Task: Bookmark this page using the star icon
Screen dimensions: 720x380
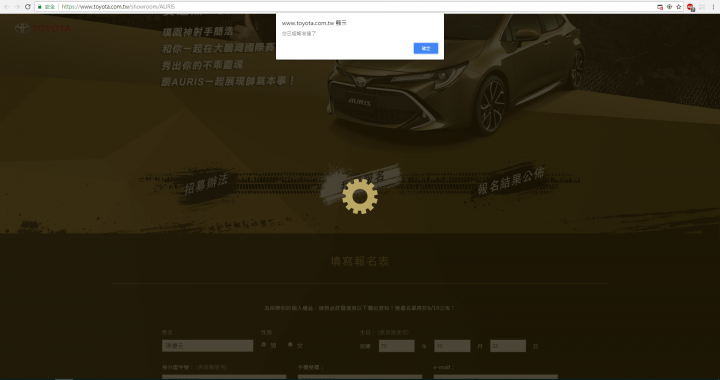Action: pyautogui.click(x=679, y=6)
